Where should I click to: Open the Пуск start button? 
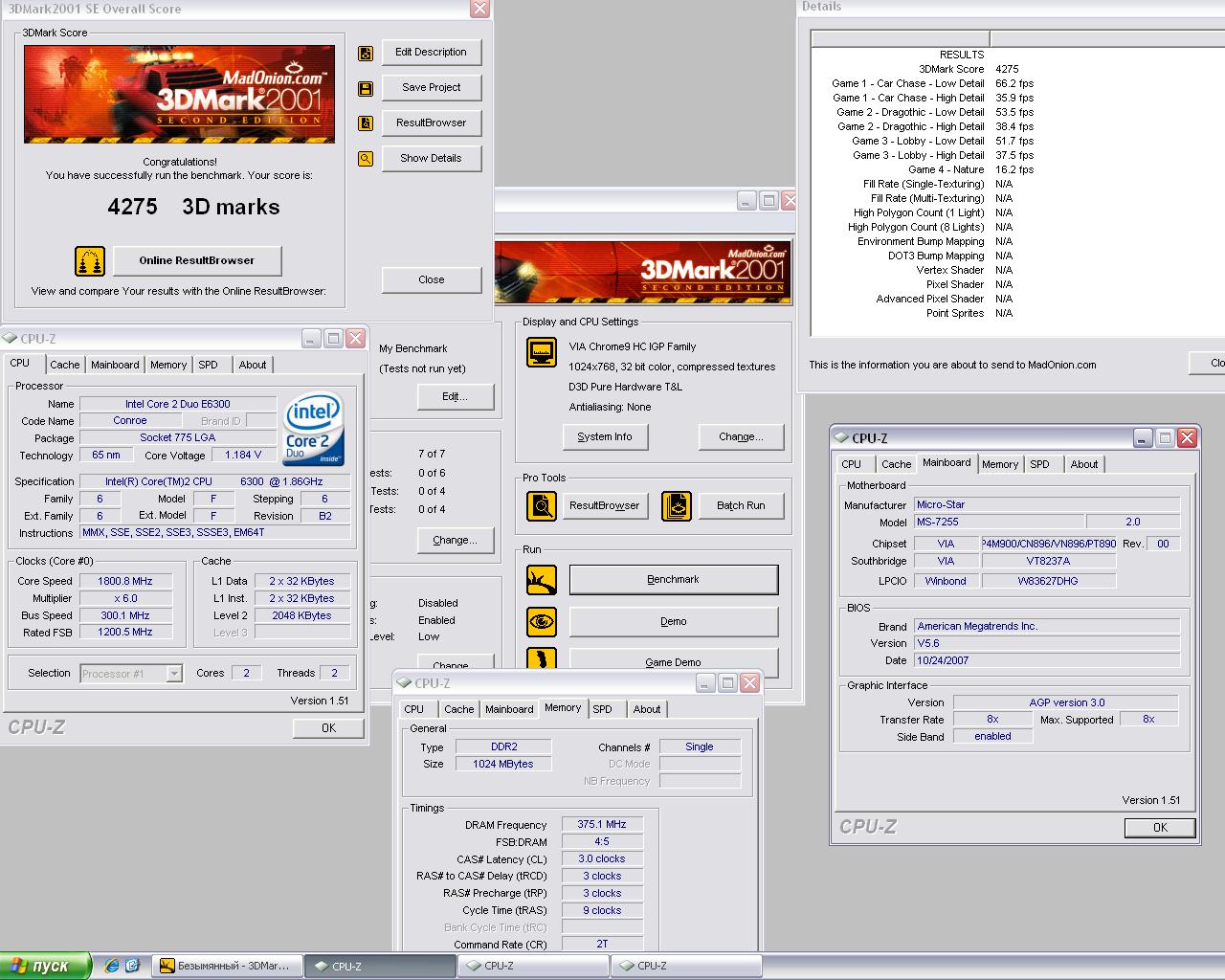[45, 966]
